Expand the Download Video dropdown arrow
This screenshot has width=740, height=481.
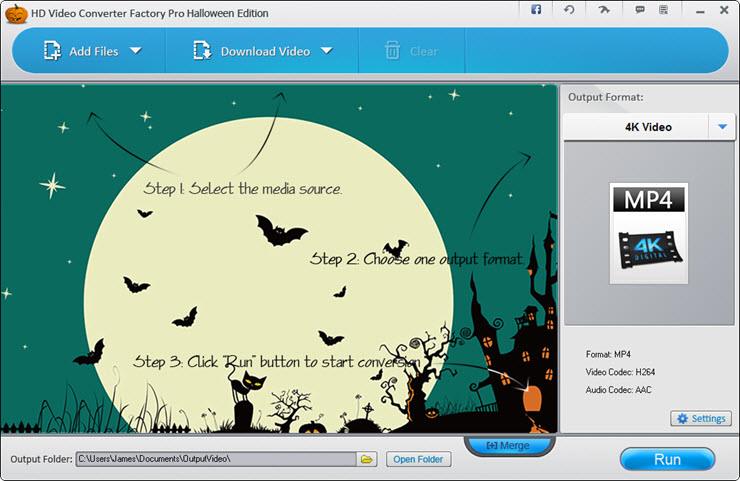327,51
